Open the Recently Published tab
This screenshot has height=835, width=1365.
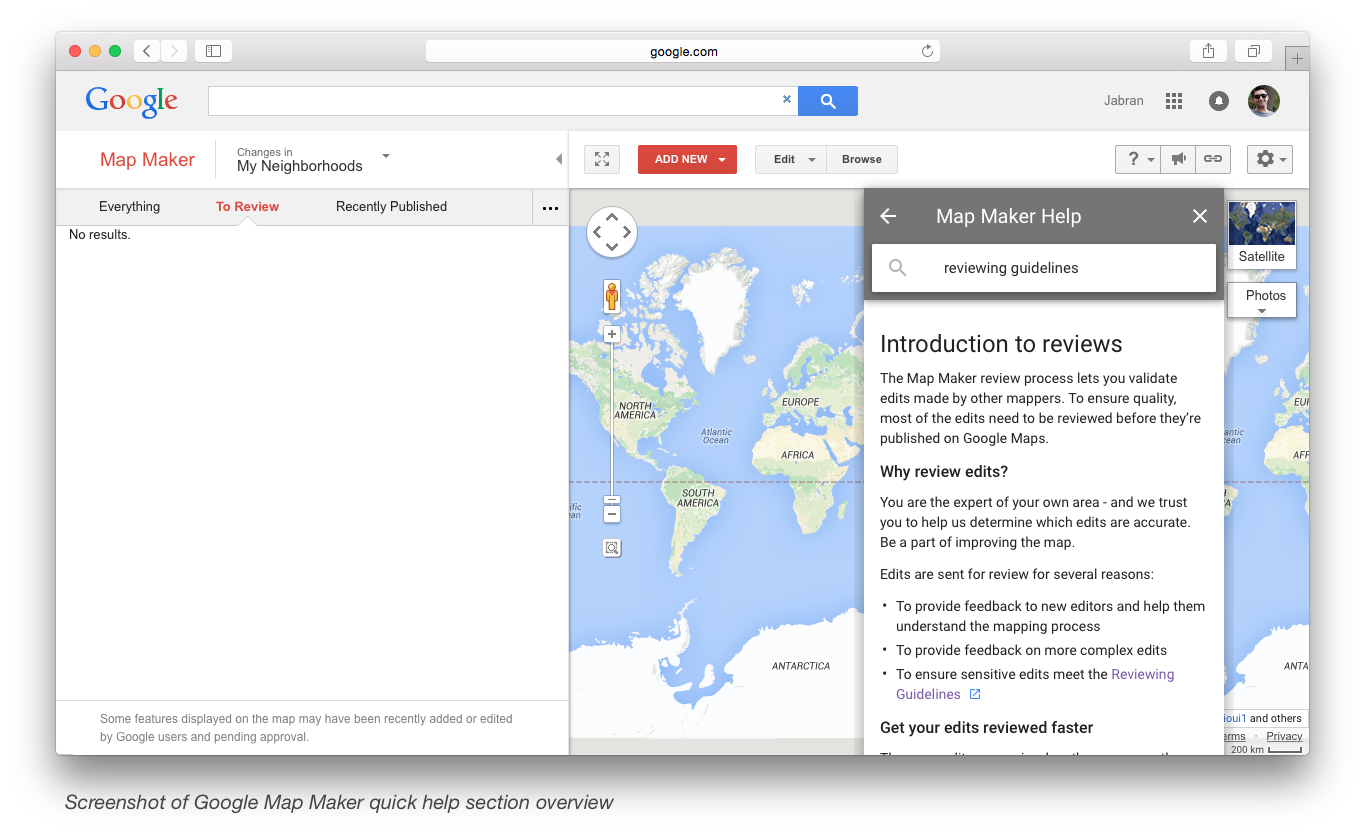391,207
